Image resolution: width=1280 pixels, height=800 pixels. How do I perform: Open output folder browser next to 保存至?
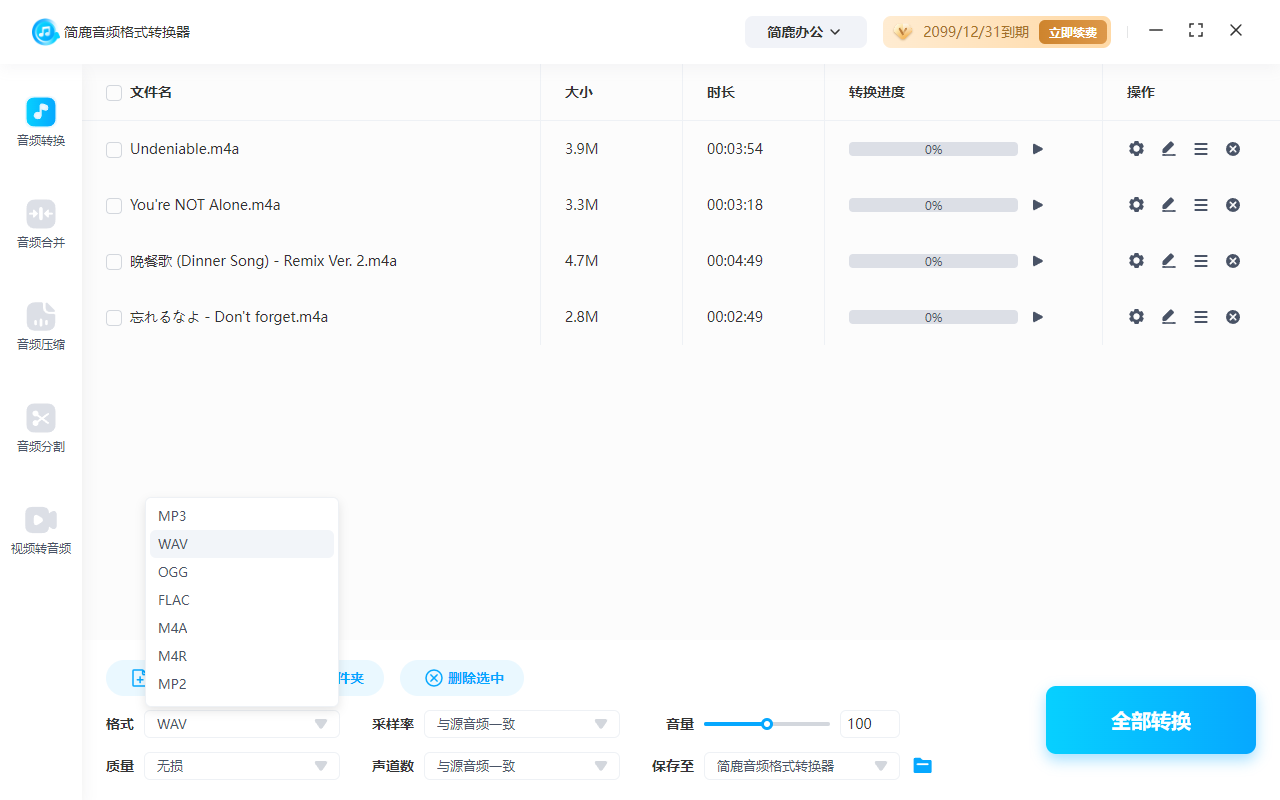pyautogui.click(x=922, y=765)
